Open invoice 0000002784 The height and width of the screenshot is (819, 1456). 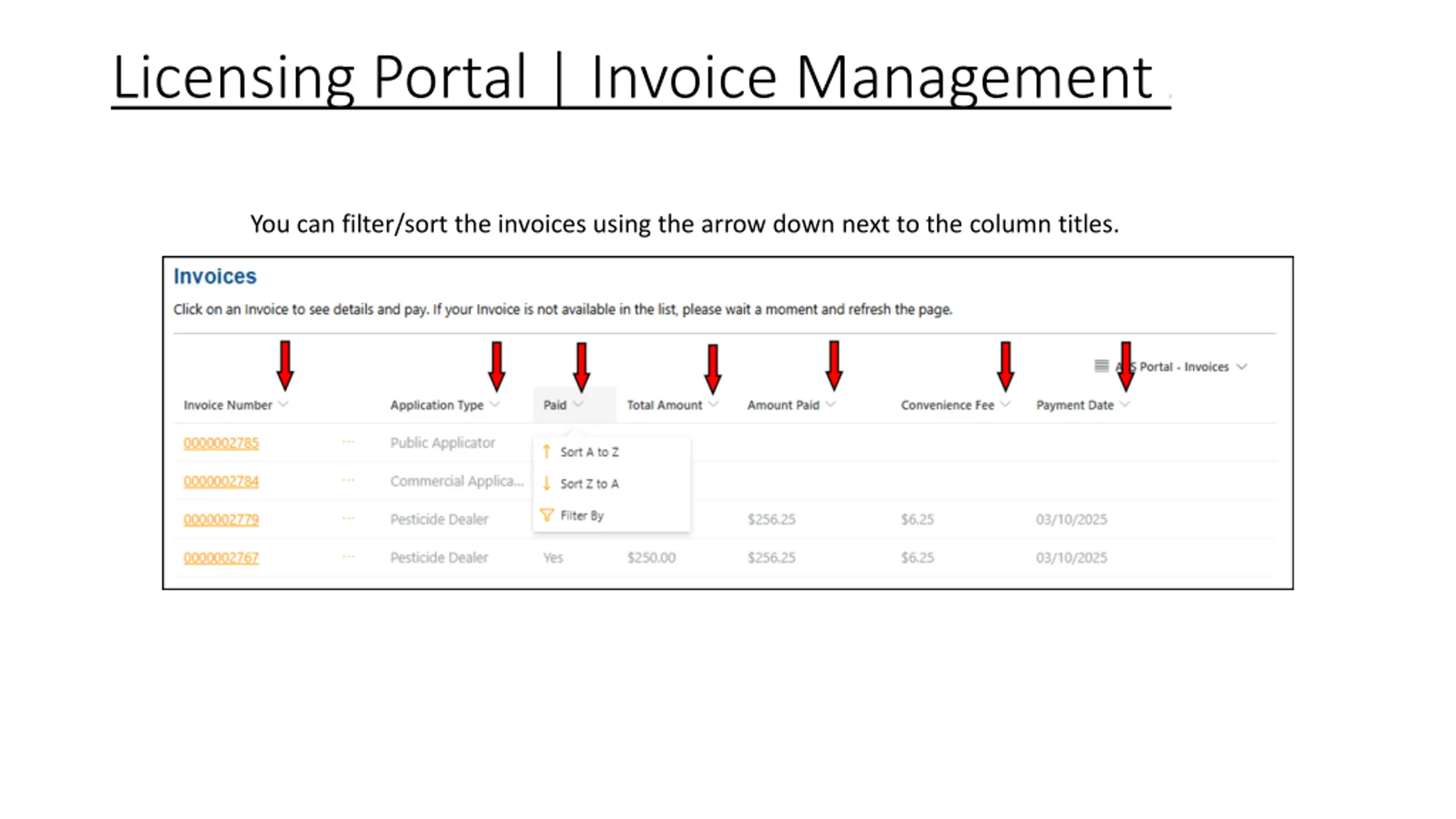click(221, 481)
